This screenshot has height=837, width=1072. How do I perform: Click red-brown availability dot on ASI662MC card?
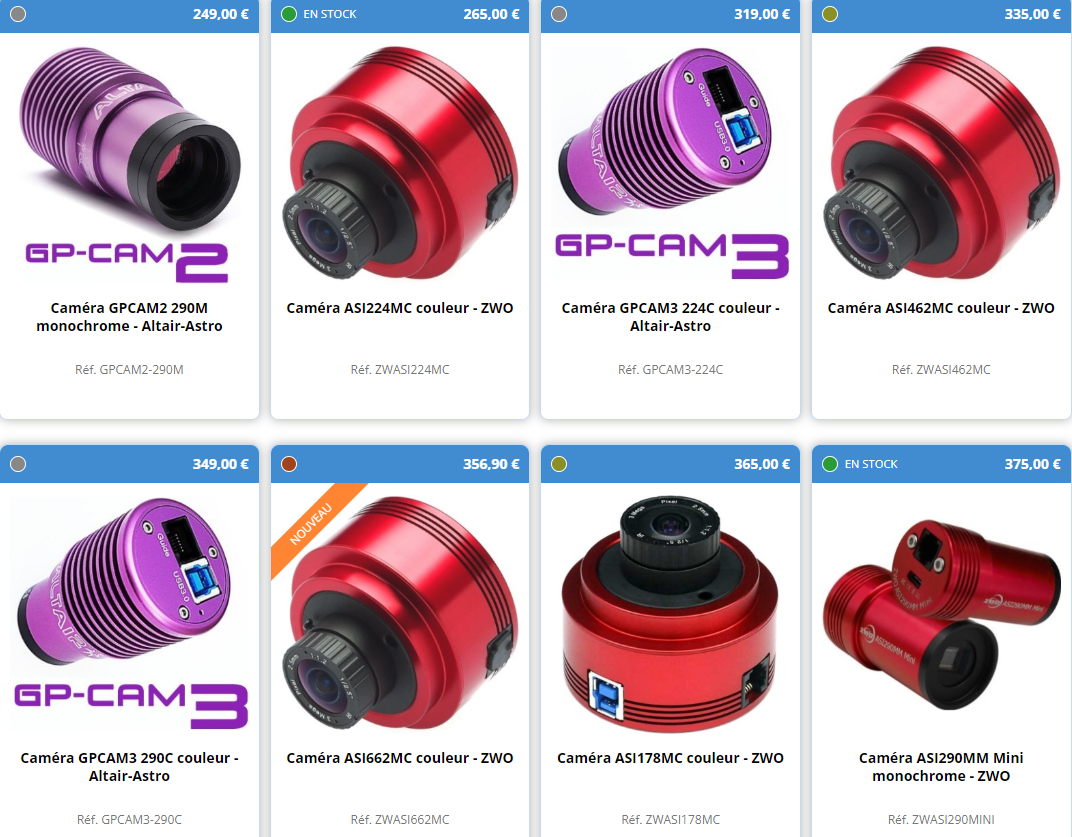pyautogui.click(x=289, y=464)
